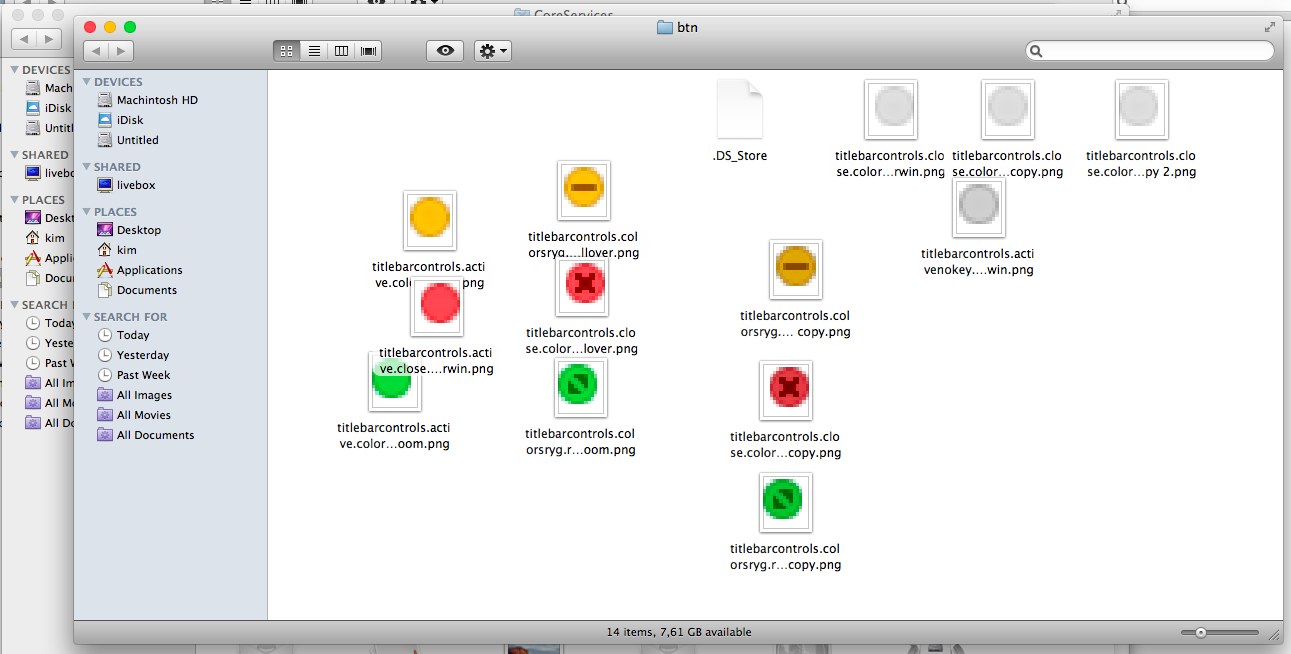Go forward in btn window
Screen dimensions: 1291x654
click(x=121, y=51)
